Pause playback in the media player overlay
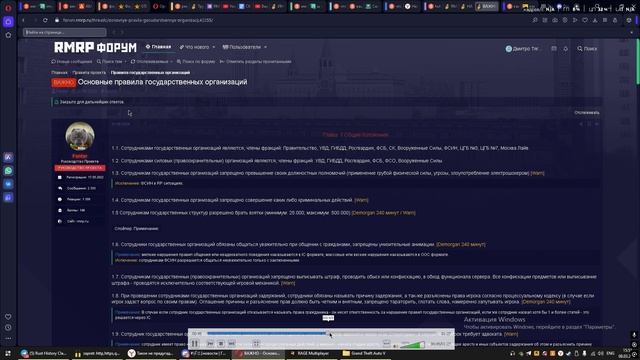 point(195,344)
